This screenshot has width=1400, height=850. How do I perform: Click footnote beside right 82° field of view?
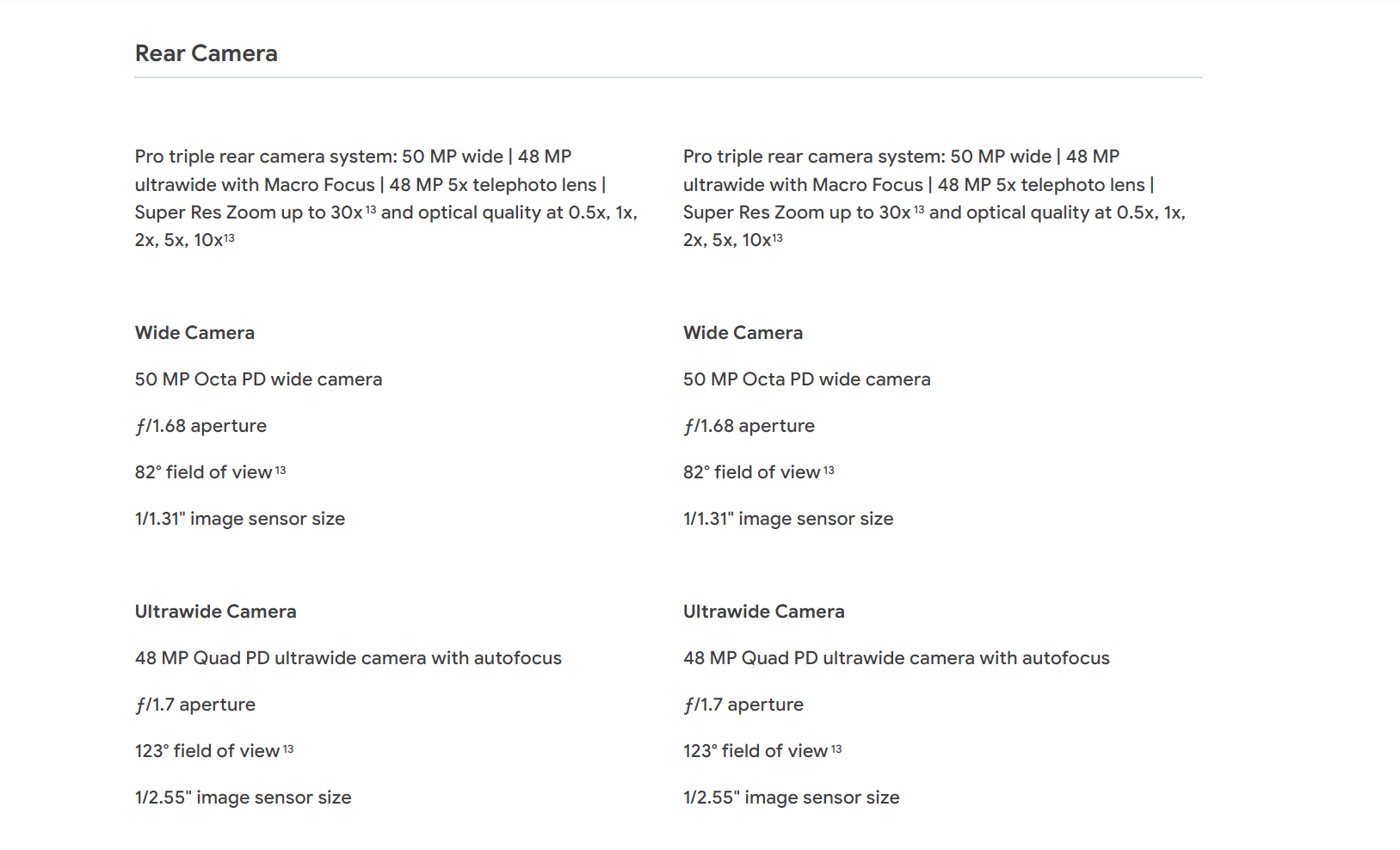(x=829, y=470)
